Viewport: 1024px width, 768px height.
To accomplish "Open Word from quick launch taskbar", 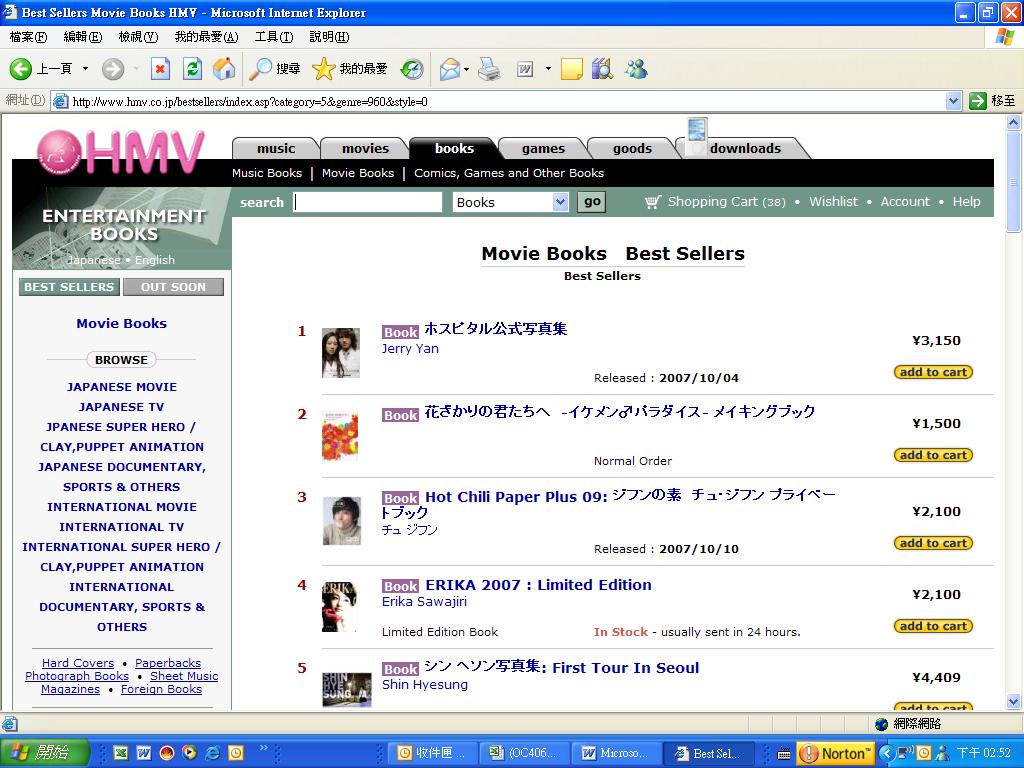I will click(144, 753).
